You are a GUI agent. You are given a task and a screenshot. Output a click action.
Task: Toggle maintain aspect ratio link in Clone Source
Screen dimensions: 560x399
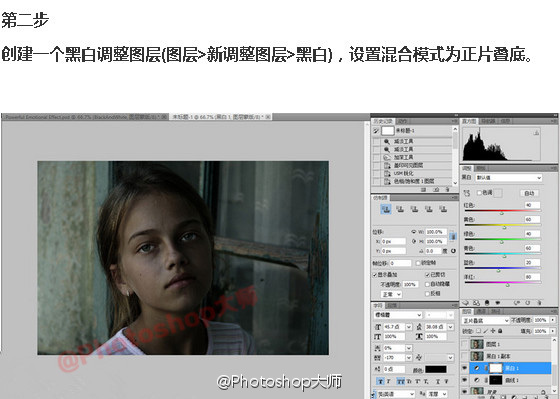tap(453, 236)
